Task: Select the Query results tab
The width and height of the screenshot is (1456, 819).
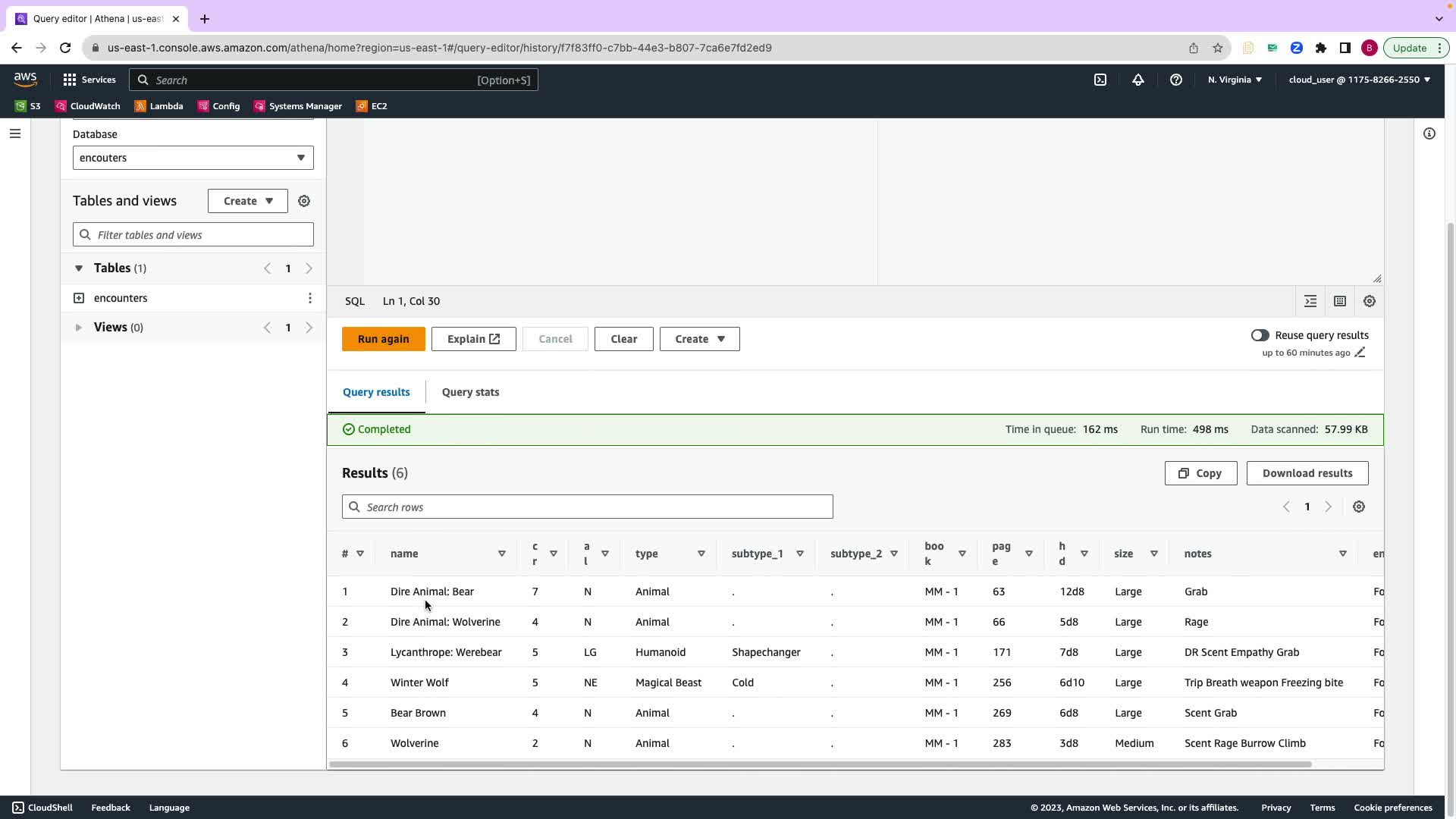Action: pos(376,392)
